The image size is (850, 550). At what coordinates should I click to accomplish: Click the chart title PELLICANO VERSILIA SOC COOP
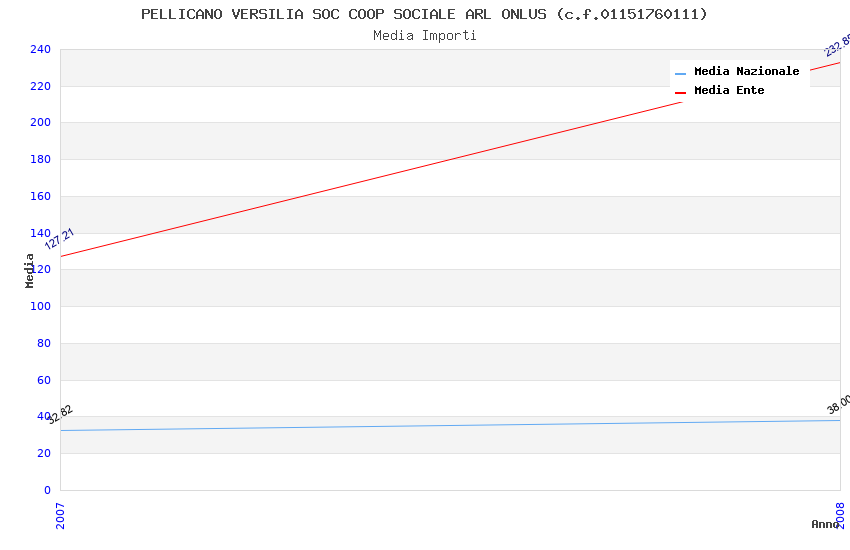(424, 14)
